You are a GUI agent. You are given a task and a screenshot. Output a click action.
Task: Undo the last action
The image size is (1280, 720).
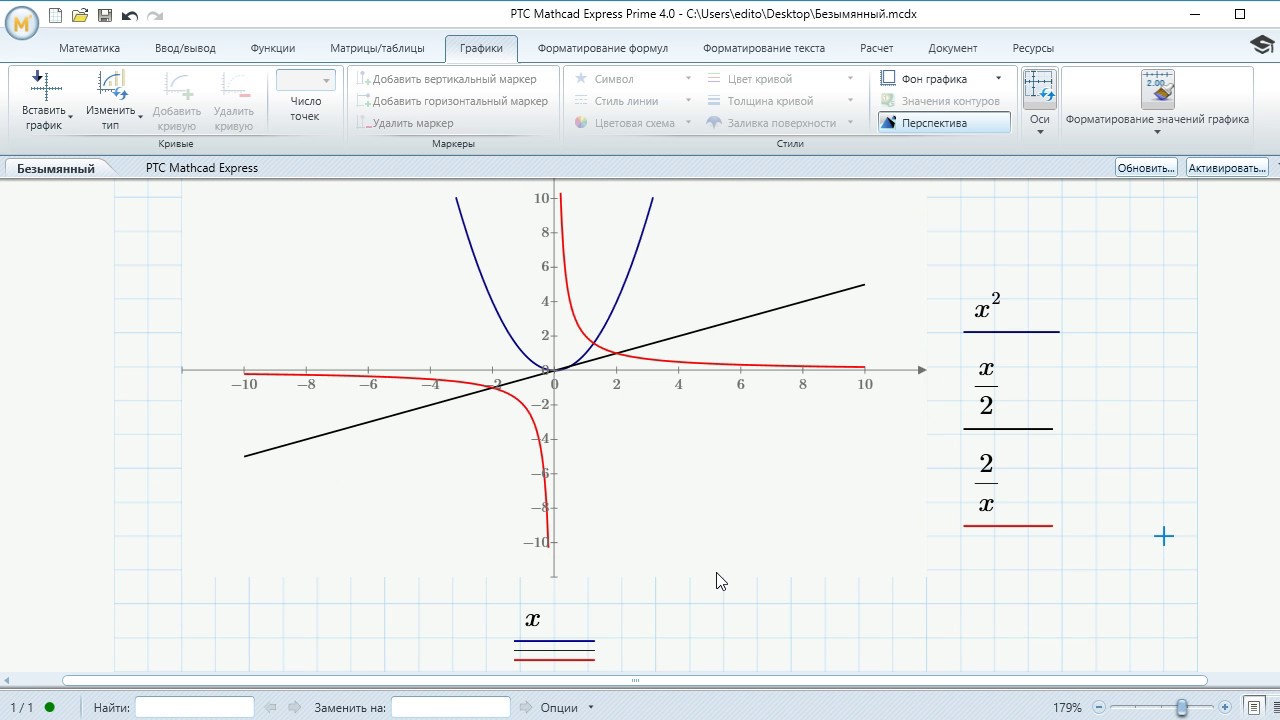tap(130, 15)
